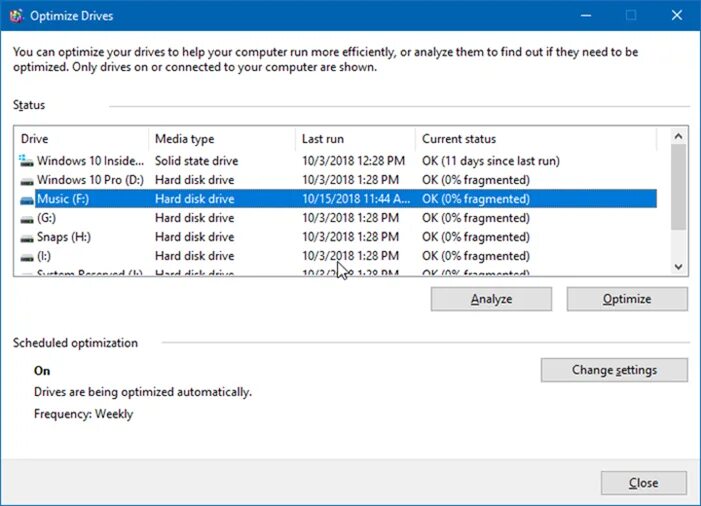Click the Optimize Drives app icon in title bar

pos(16,16)
